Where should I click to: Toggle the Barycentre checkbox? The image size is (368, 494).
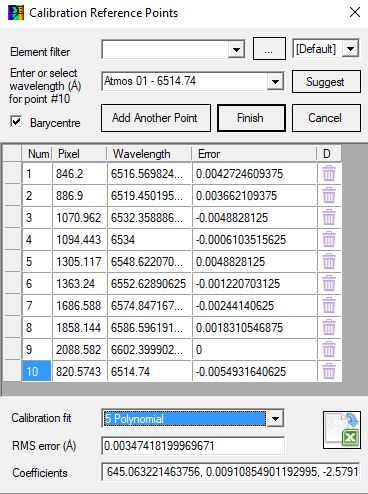pyautogui.click(x=16, y=122)
